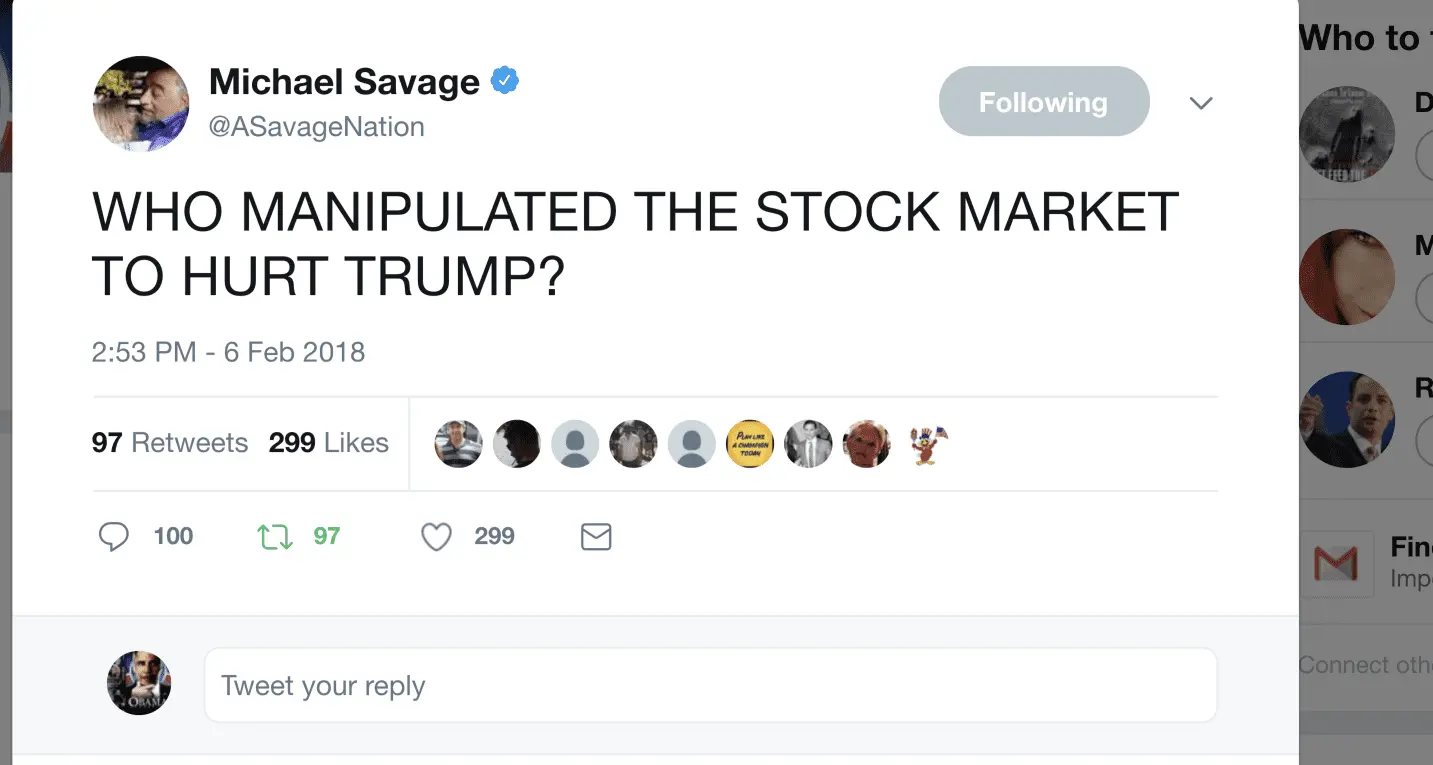1433x765 pixels.
Task: Click the first liker avatar in row
Action: [458, 443]
